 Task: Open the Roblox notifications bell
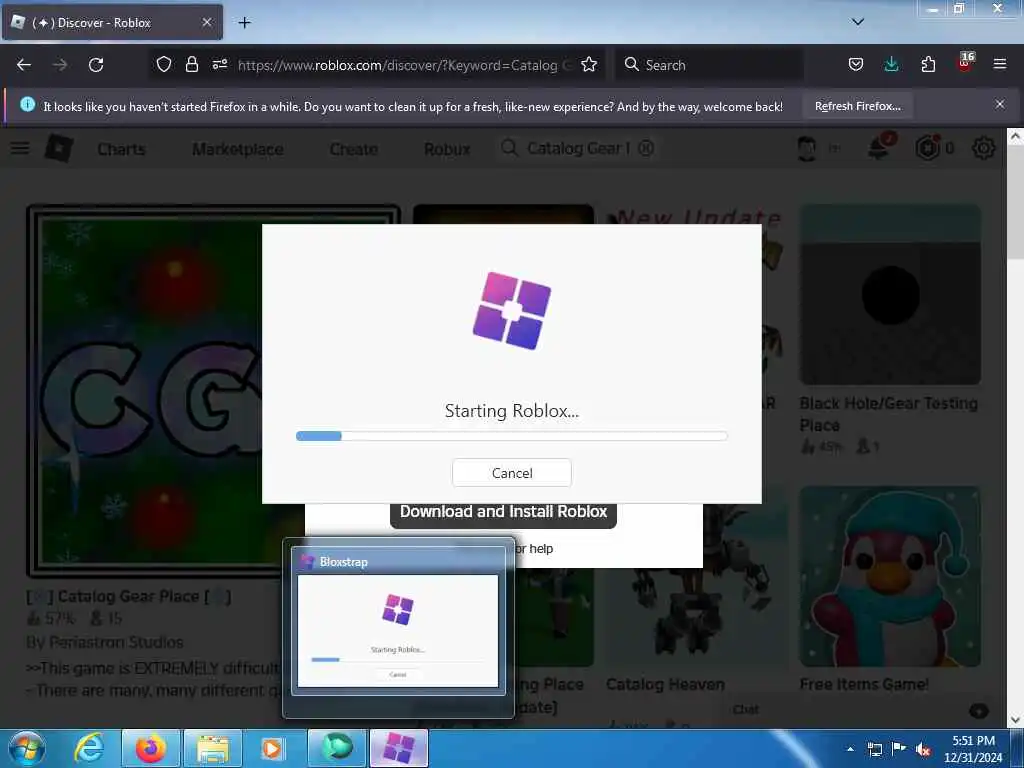click(879, 149)
